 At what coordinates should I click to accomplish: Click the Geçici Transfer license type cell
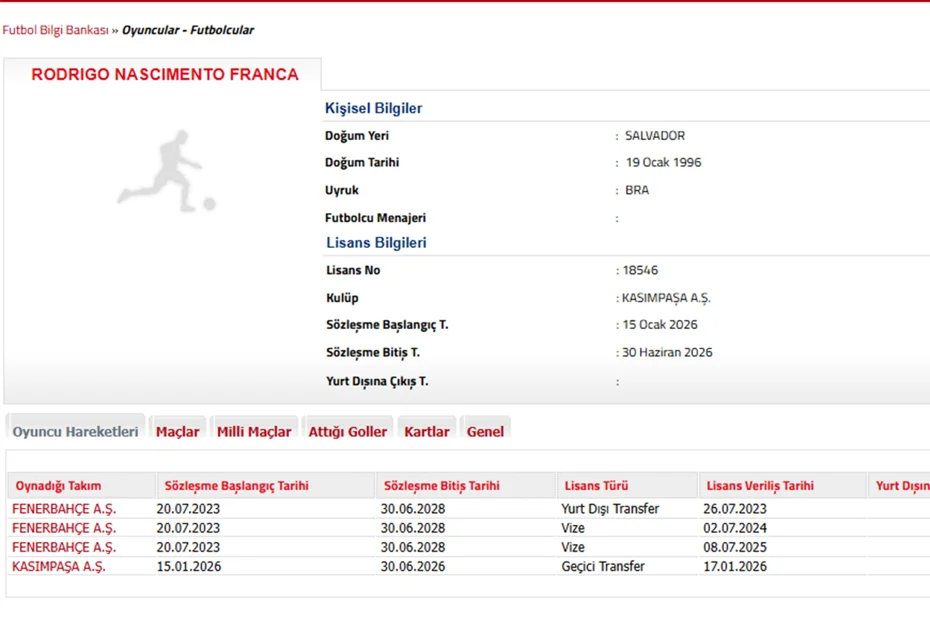(602, 566)
